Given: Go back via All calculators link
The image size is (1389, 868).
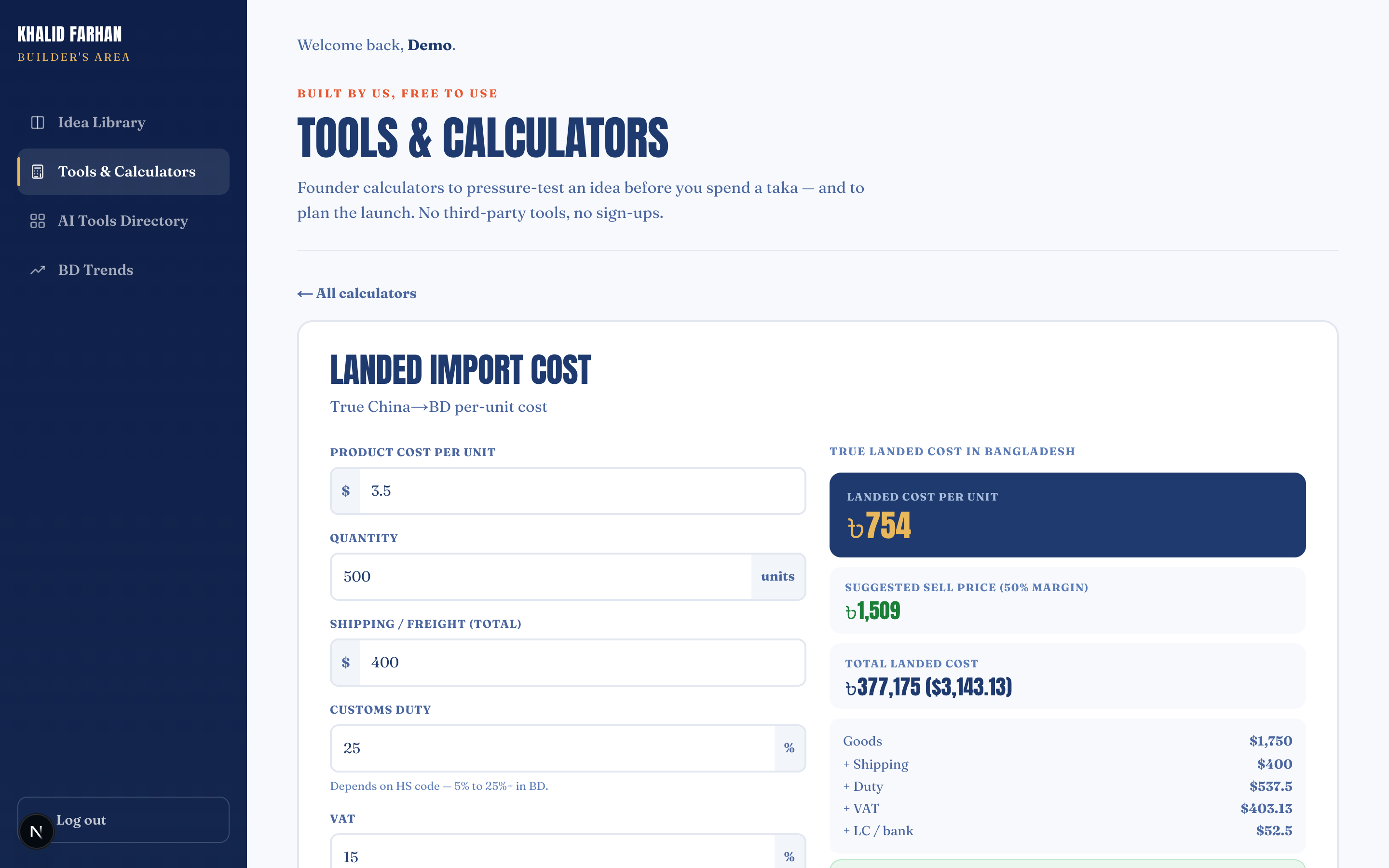Looking at the screenshot, I should (356, 293).
